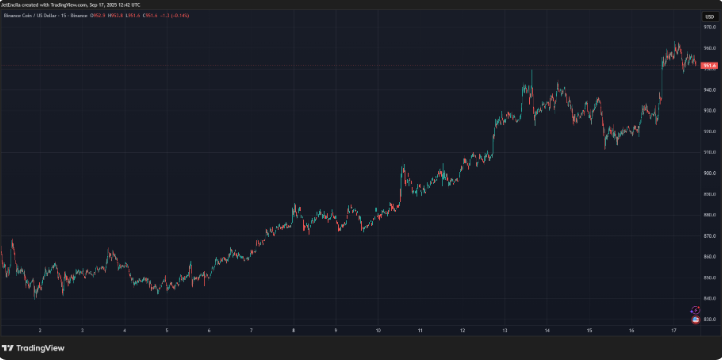Click date label 8 on time axis
The image size is (722, 360).
(293, 331)
